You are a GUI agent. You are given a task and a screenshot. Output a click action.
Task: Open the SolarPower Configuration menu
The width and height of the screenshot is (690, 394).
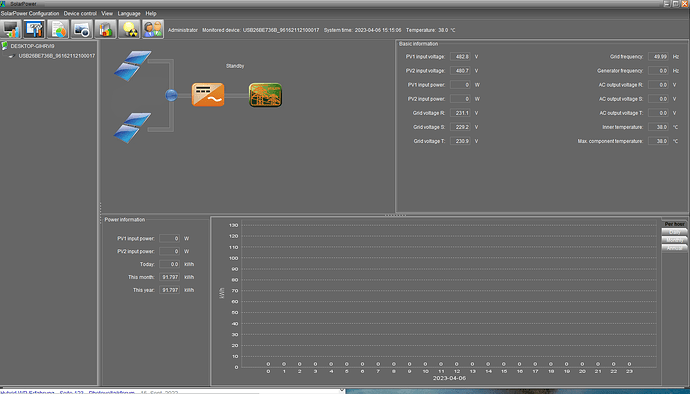pos(30,14)
